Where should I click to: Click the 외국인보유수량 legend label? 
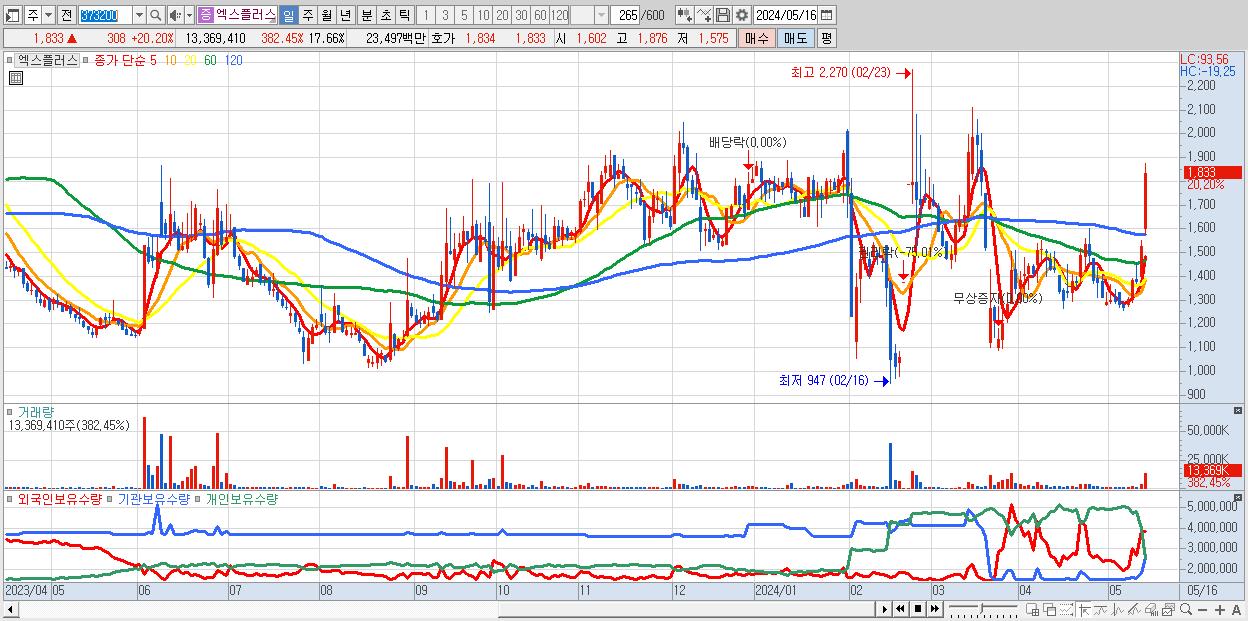click(x=60, y=498)
